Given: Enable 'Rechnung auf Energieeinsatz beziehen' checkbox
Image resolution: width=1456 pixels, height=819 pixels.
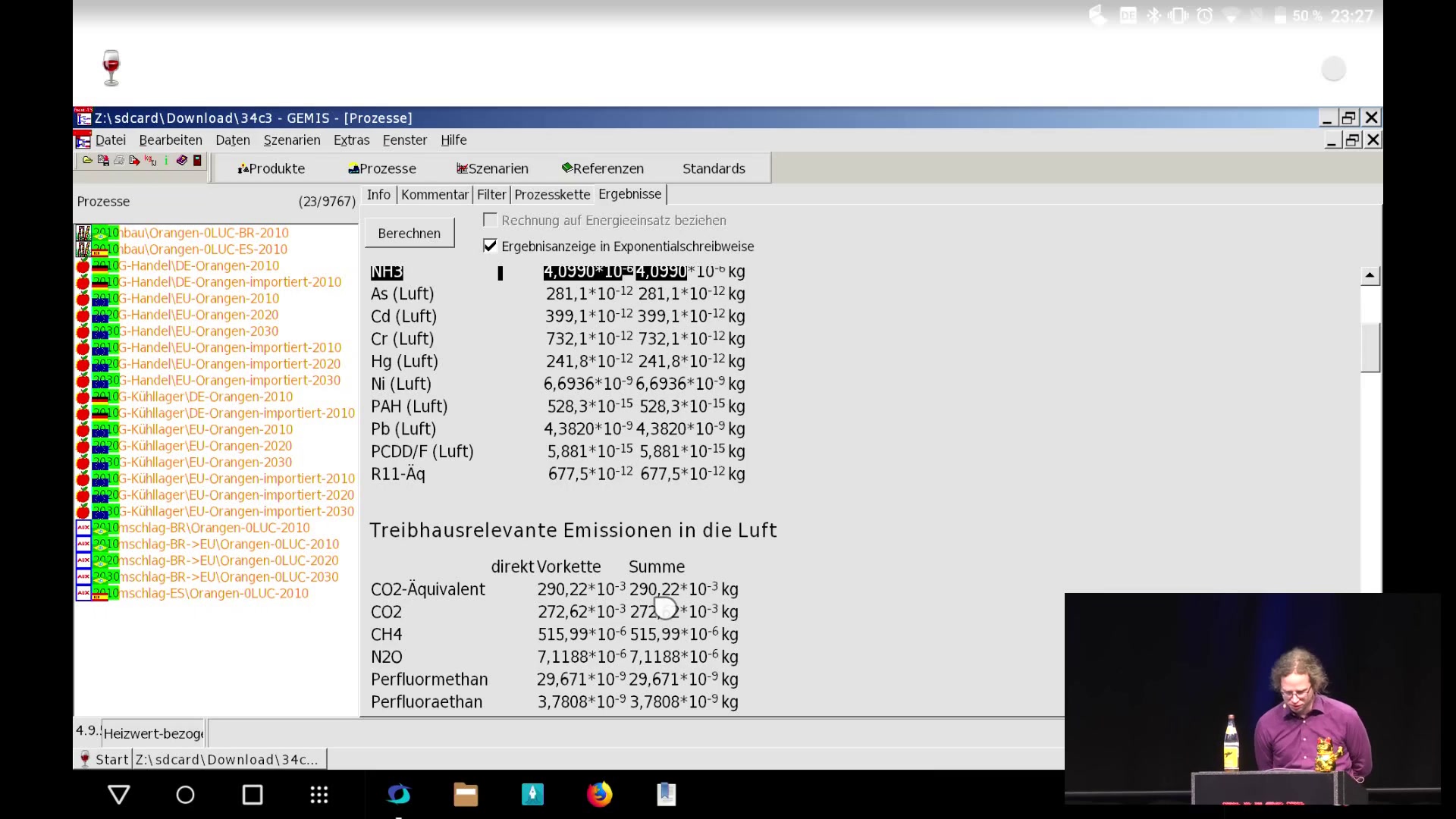Looking at the screenshot, I should tap(490, 220).
